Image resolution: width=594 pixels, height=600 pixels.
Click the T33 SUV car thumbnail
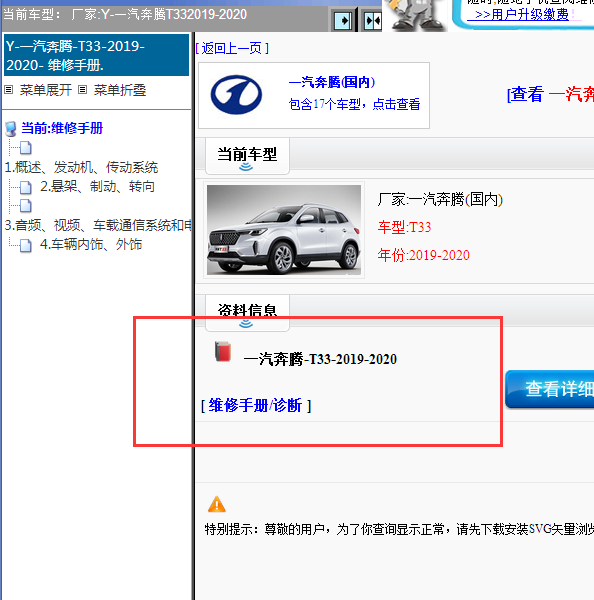pyautogui.click(x=284, y=230)
